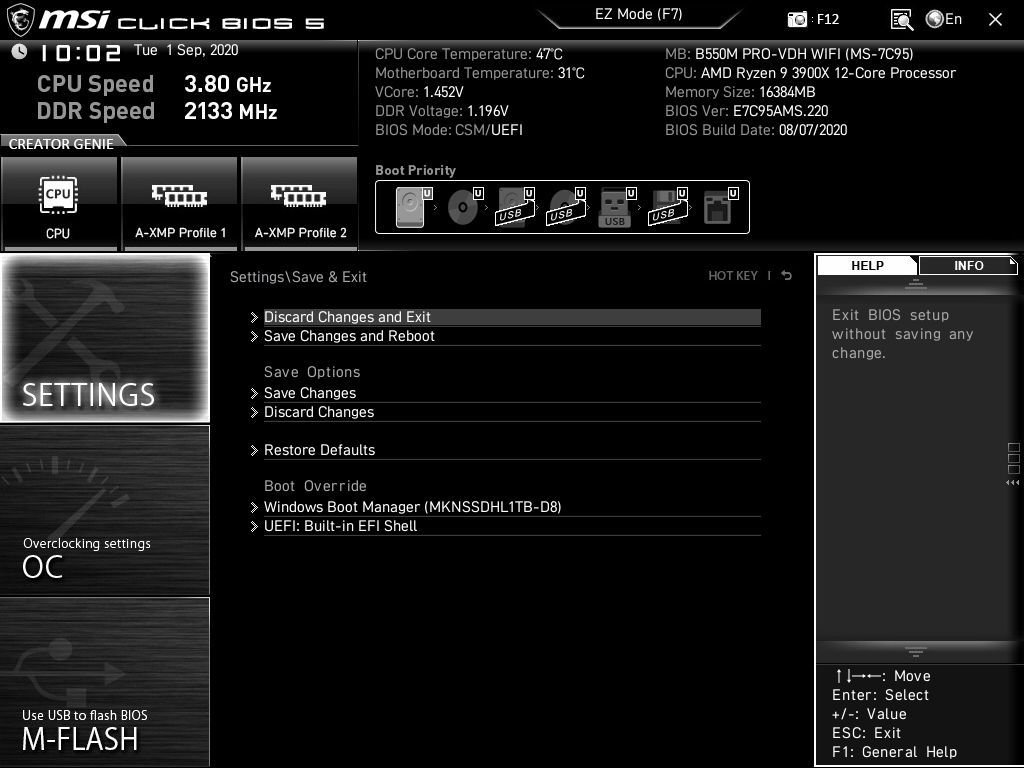Click chevron next to Discard Changes row
This screenshot has height=768, width=1024.
click(254, 412)
